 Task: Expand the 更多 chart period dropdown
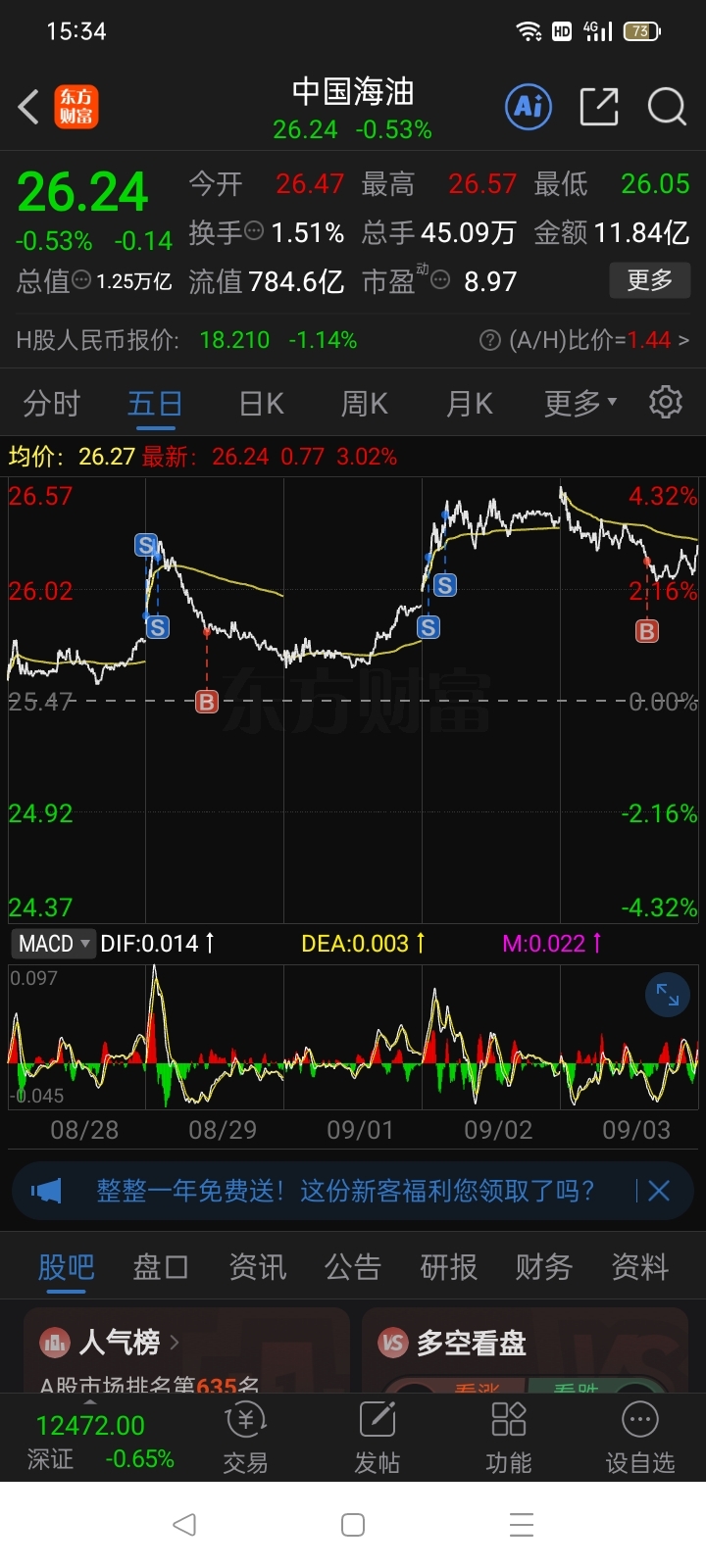click(580, 403)
